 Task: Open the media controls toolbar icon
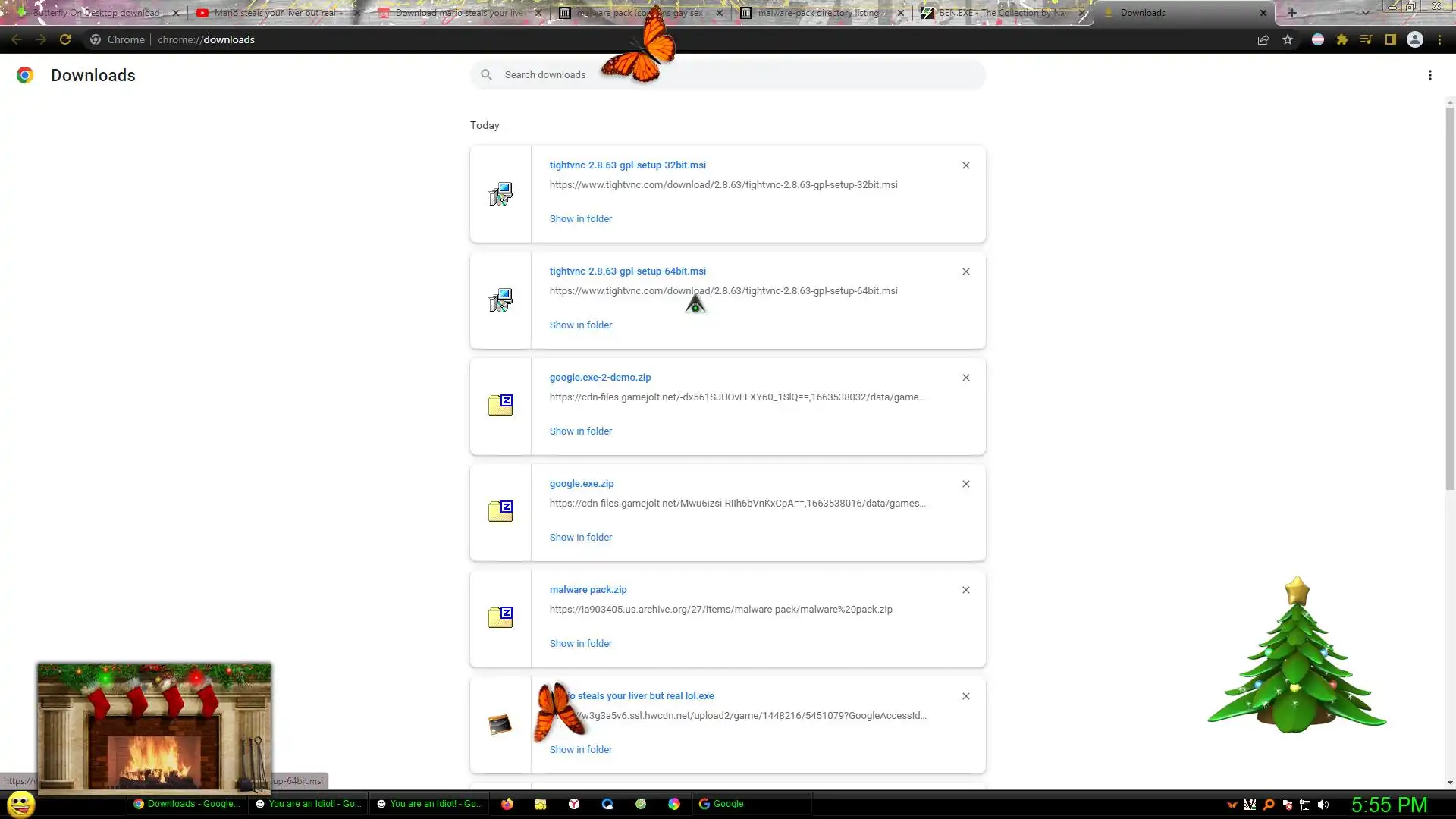click(x=1366, y=39)
